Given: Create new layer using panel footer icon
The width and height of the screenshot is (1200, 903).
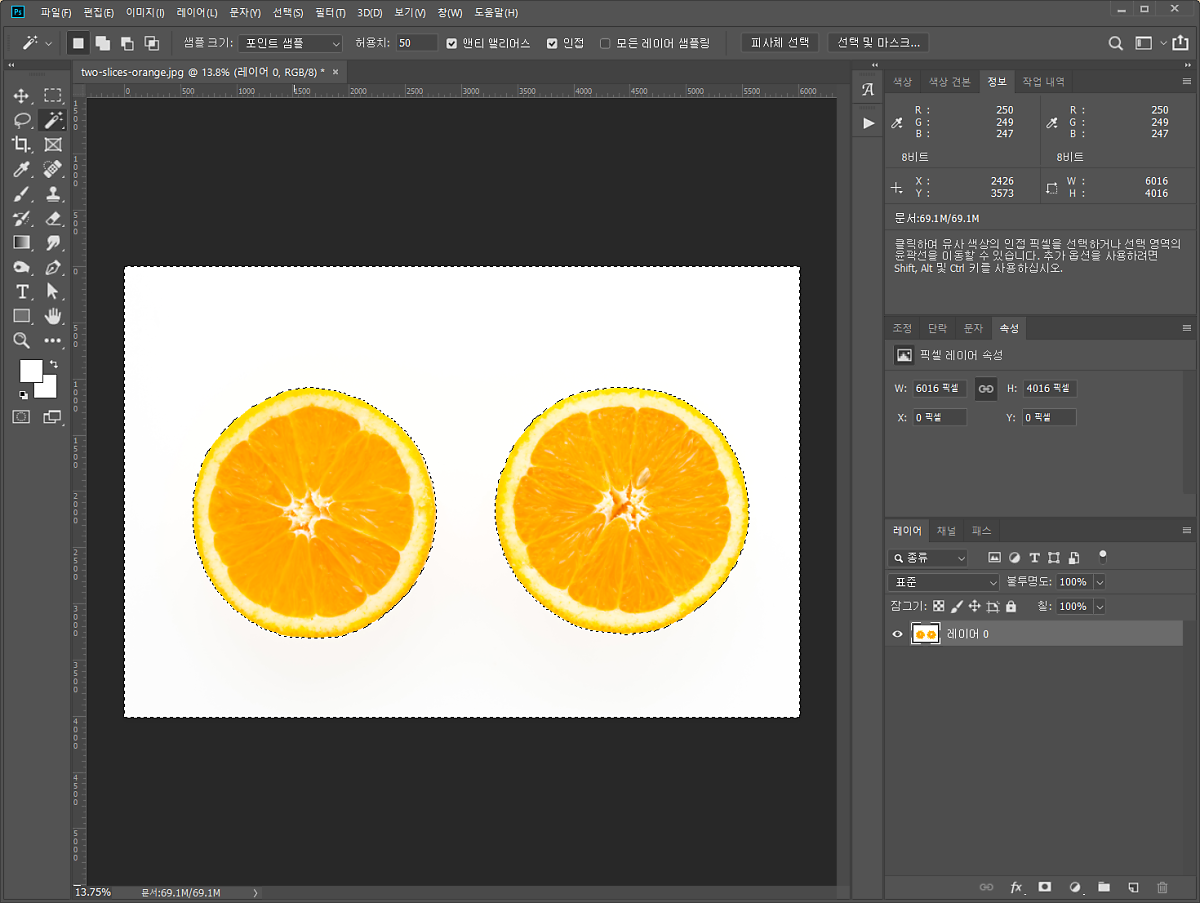Looking at the screenshot, I should tap(1133, 886).
